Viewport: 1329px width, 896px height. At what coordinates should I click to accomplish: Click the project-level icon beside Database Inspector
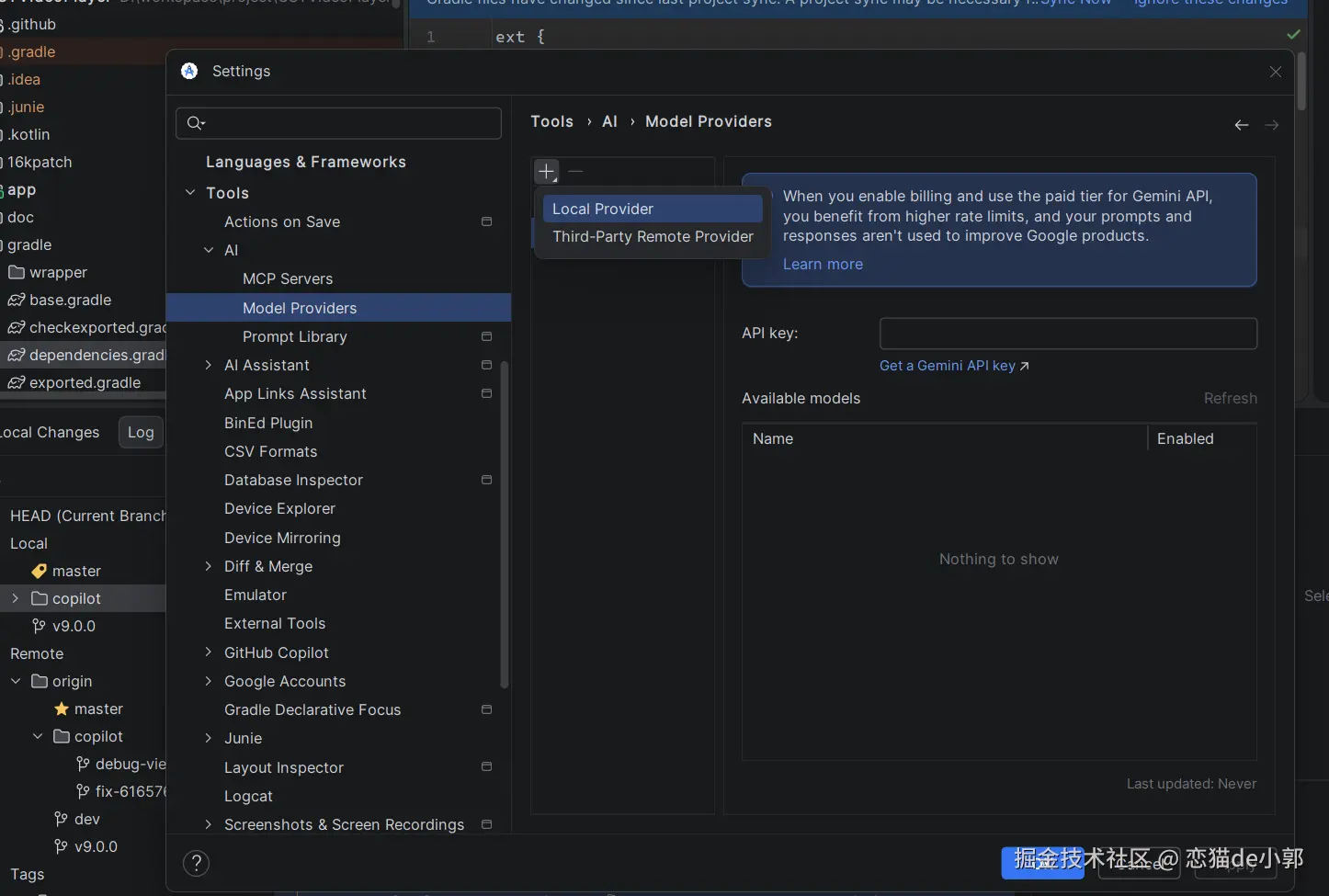tap(486, 480)
